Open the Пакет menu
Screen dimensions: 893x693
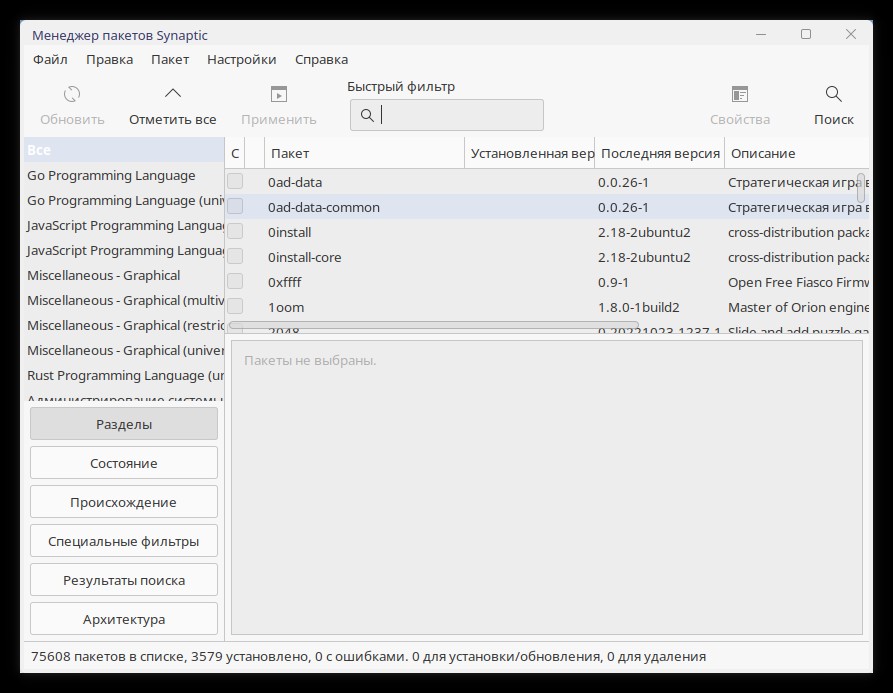(x=170, y=60)
